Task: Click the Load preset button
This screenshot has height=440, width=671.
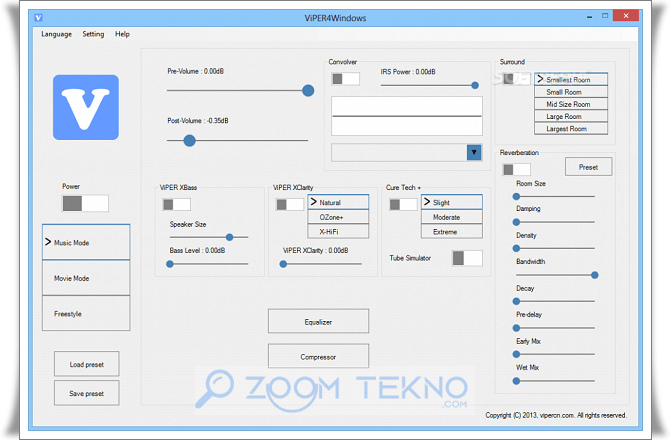Action: click(x=86, y=364)
